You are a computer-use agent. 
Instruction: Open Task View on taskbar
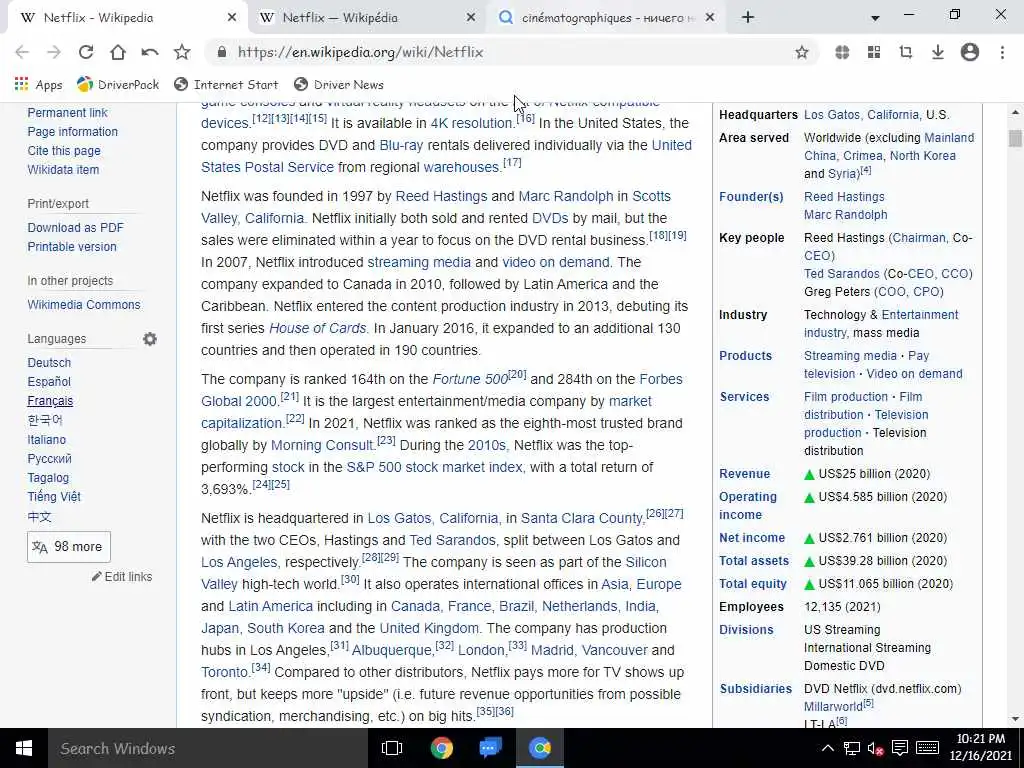click(x=392, y=748)
